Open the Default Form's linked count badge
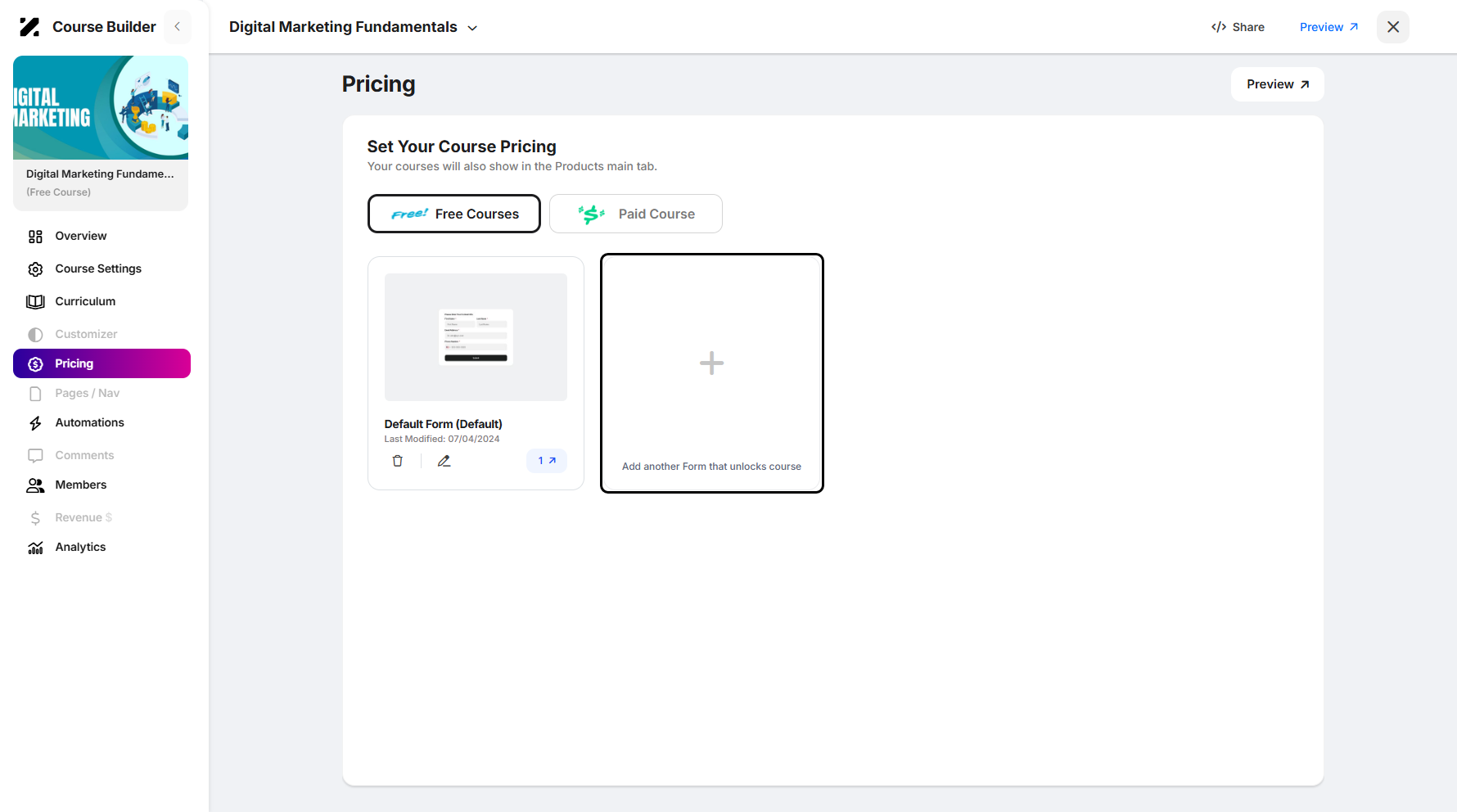 click(x=547, y=461)
